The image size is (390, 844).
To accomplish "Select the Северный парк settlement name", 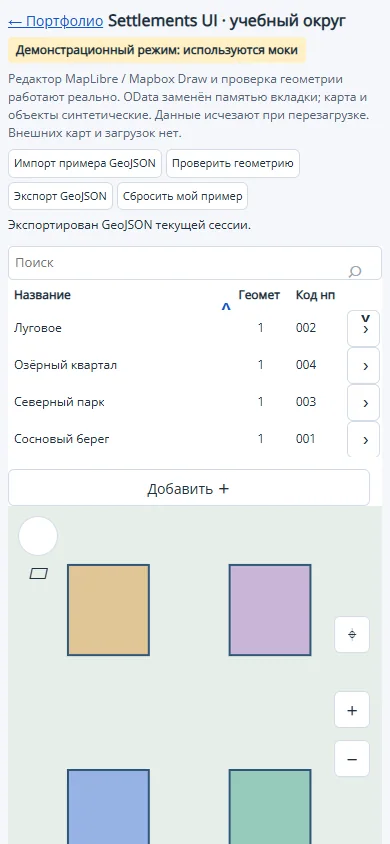I will click(59, 403).
